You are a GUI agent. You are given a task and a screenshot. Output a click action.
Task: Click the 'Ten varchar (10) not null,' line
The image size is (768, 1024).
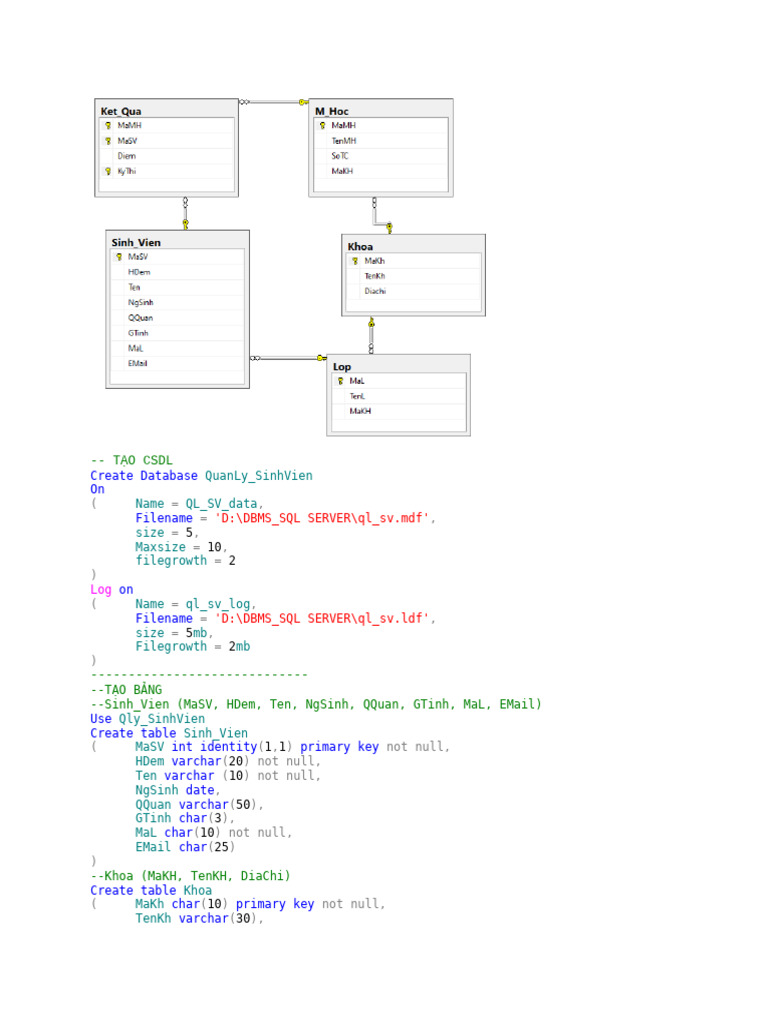coord(228,776)
